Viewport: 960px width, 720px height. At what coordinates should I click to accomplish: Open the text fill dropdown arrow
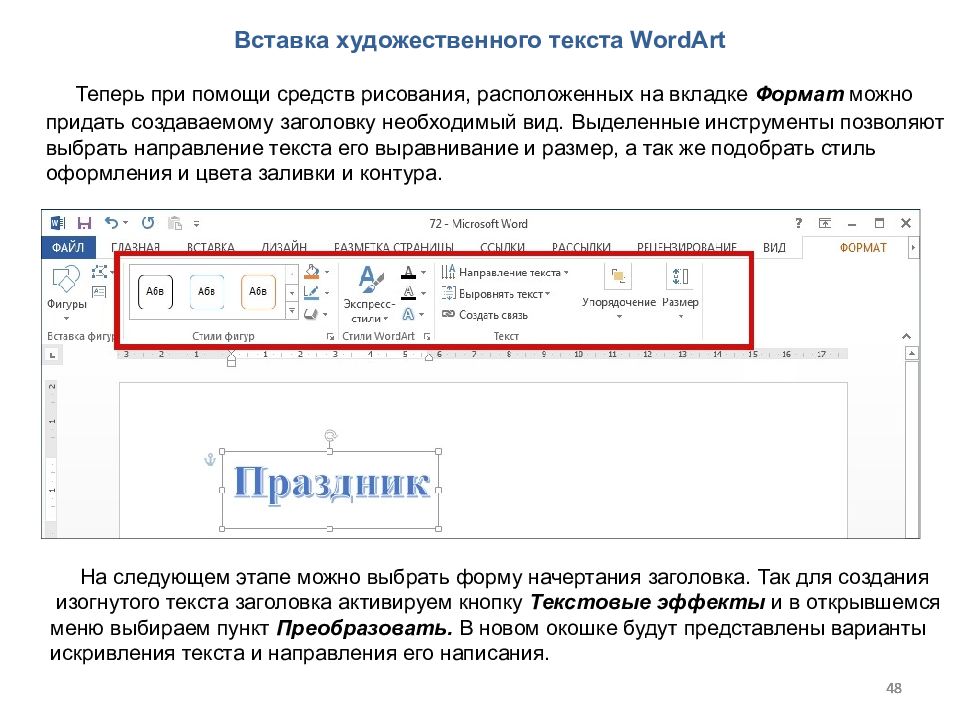coord(423,272)
